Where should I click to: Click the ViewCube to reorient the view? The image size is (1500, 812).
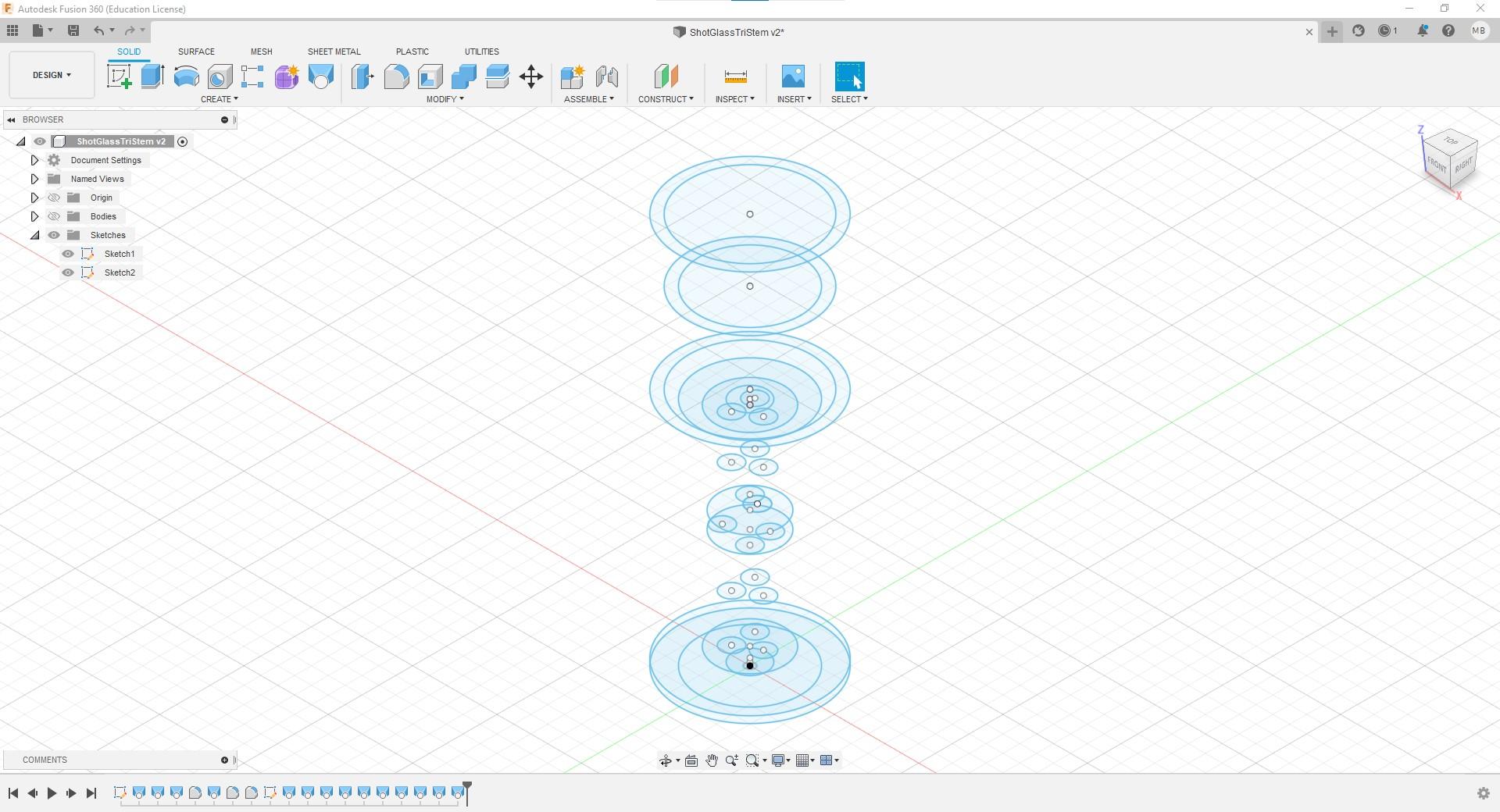click(1450, 160)
